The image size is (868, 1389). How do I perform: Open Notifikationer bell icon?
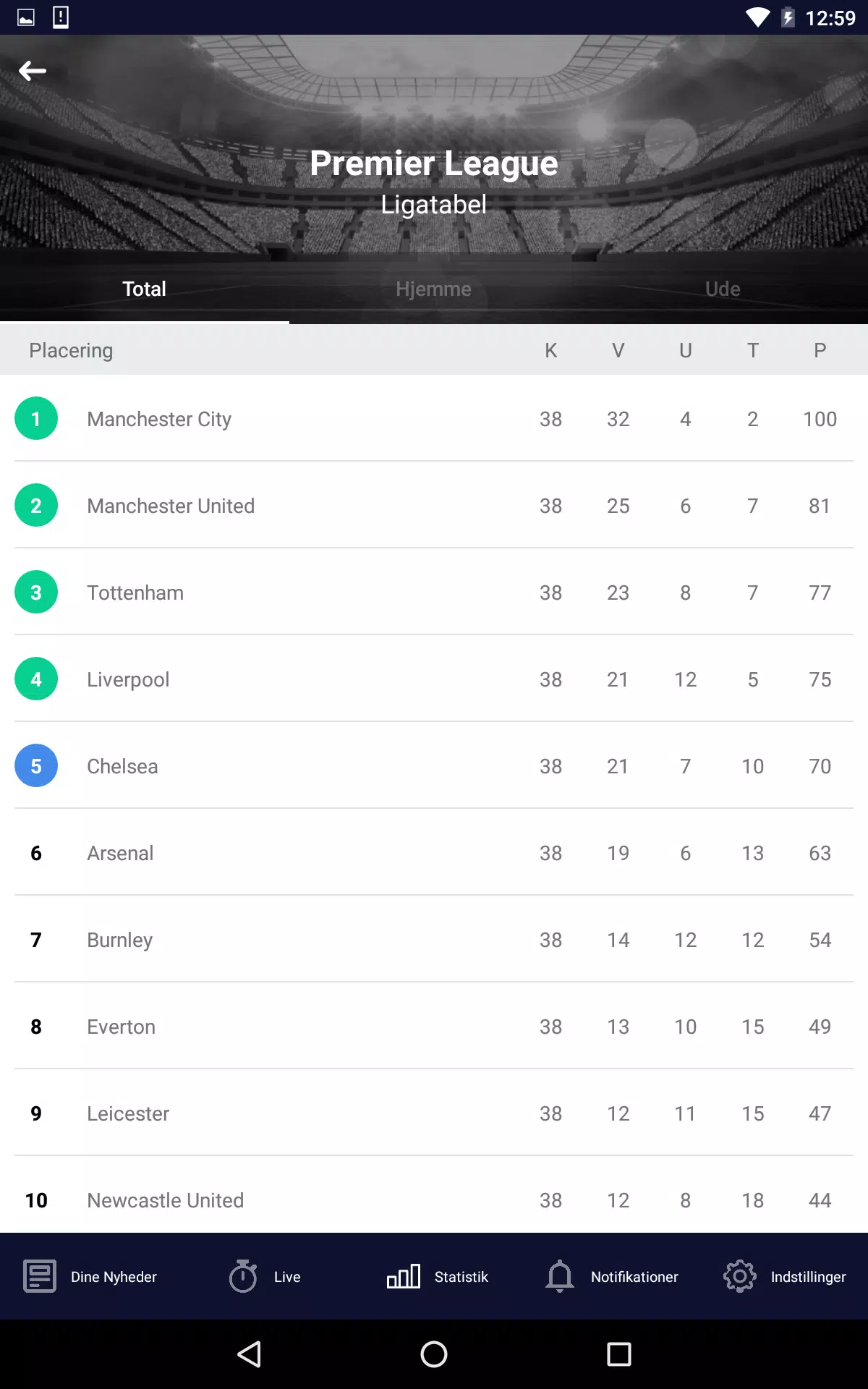click(560, 1276)
